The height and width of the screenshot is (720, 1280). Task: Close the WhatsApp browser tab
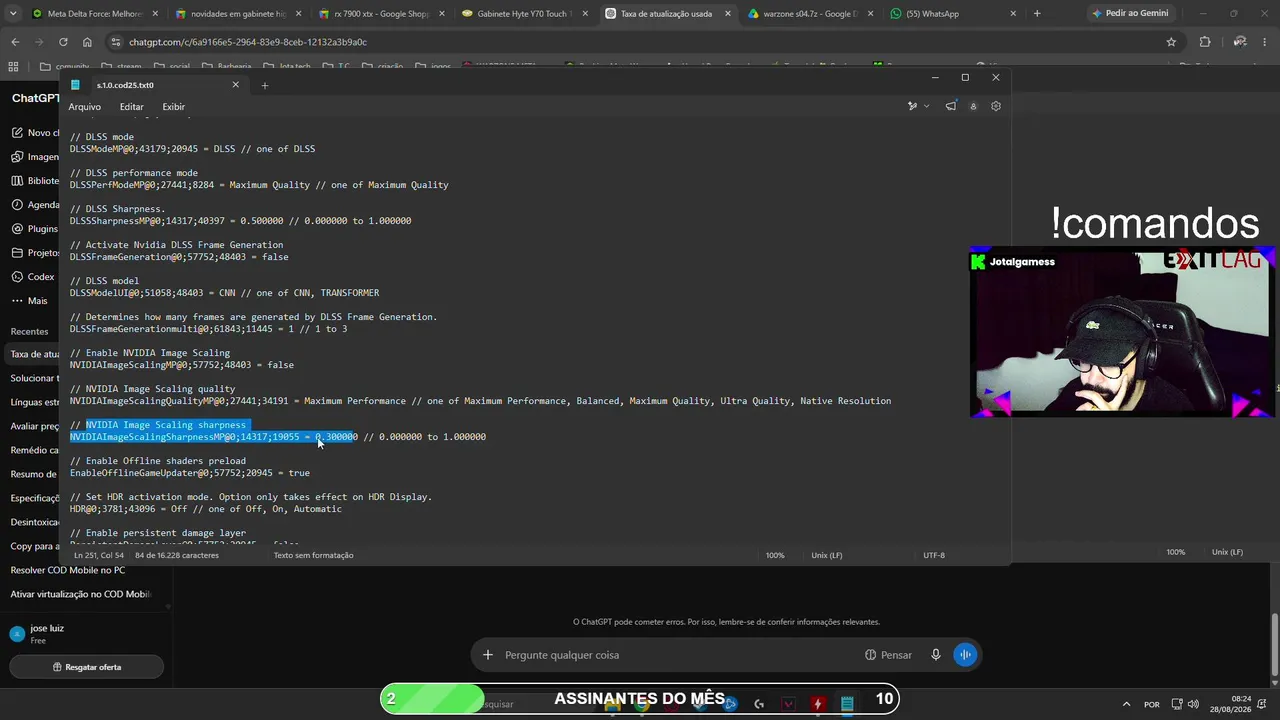[1014, 14]
